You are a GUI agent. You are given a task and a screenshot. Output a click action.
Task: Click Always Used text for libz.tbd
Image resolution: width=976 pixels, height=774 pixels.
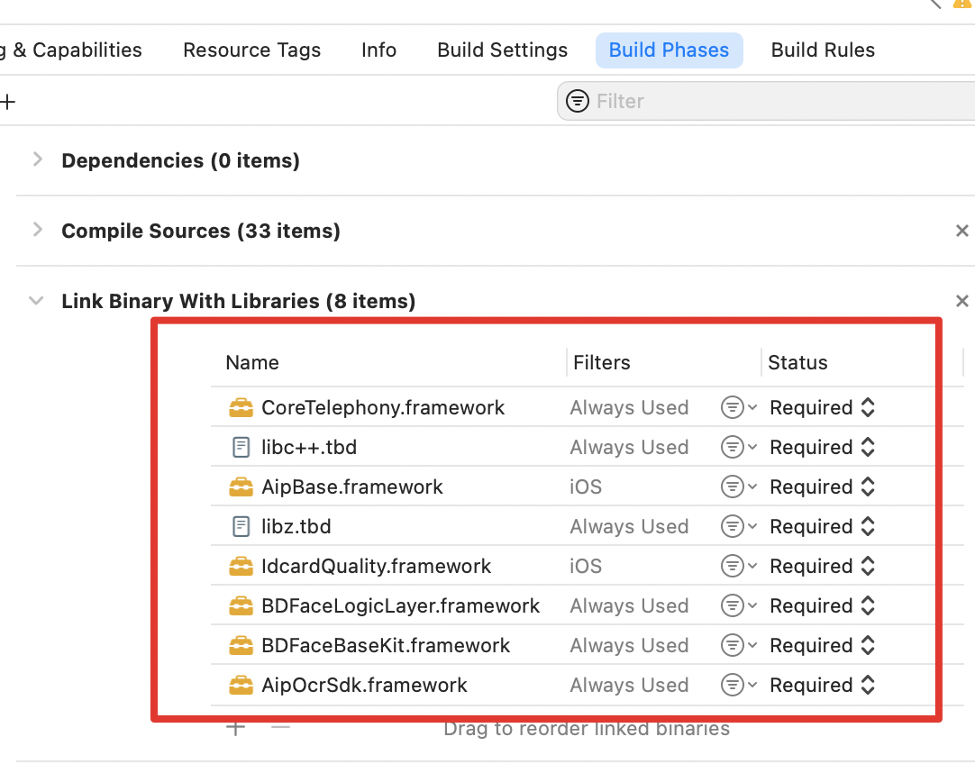coord(629,526)
